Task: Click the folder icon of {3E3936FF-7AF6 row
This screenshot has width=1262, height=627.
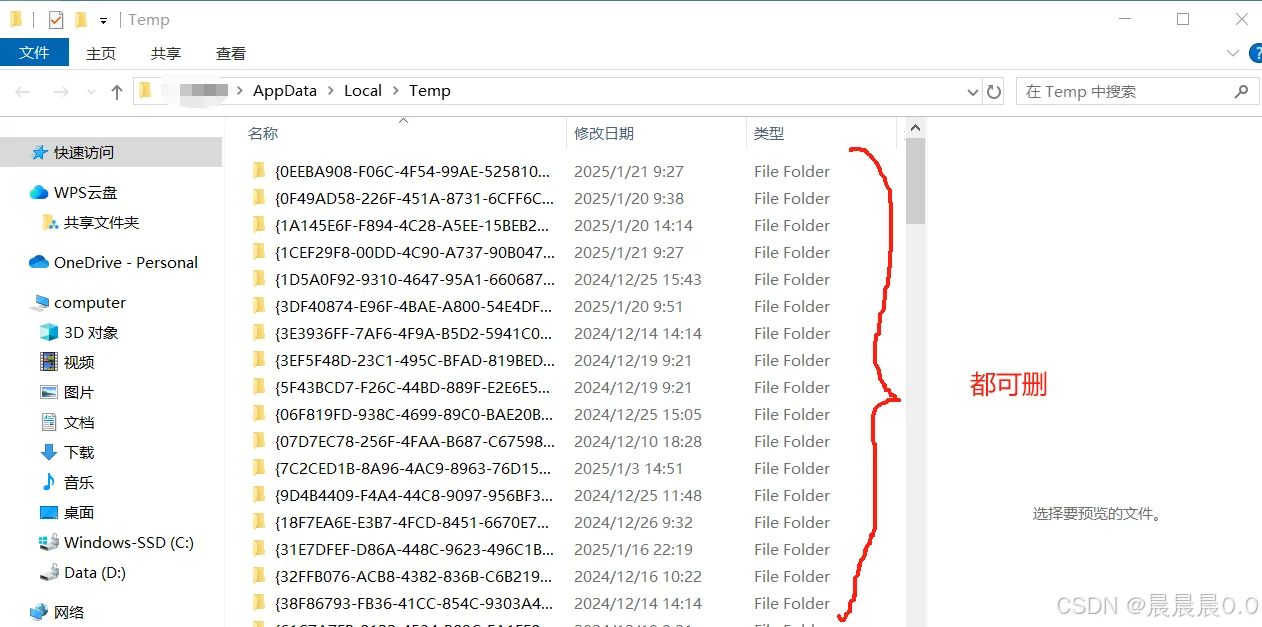Action: (x=259, y=332)
